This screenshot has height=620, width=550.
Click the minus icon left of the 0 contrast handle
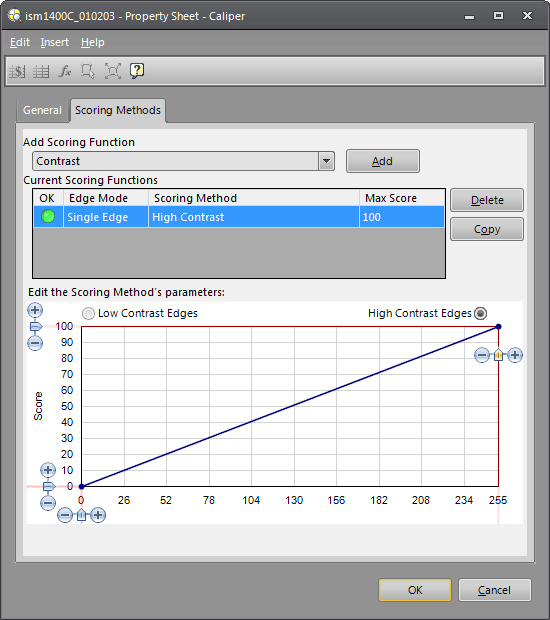coord(65,515)
